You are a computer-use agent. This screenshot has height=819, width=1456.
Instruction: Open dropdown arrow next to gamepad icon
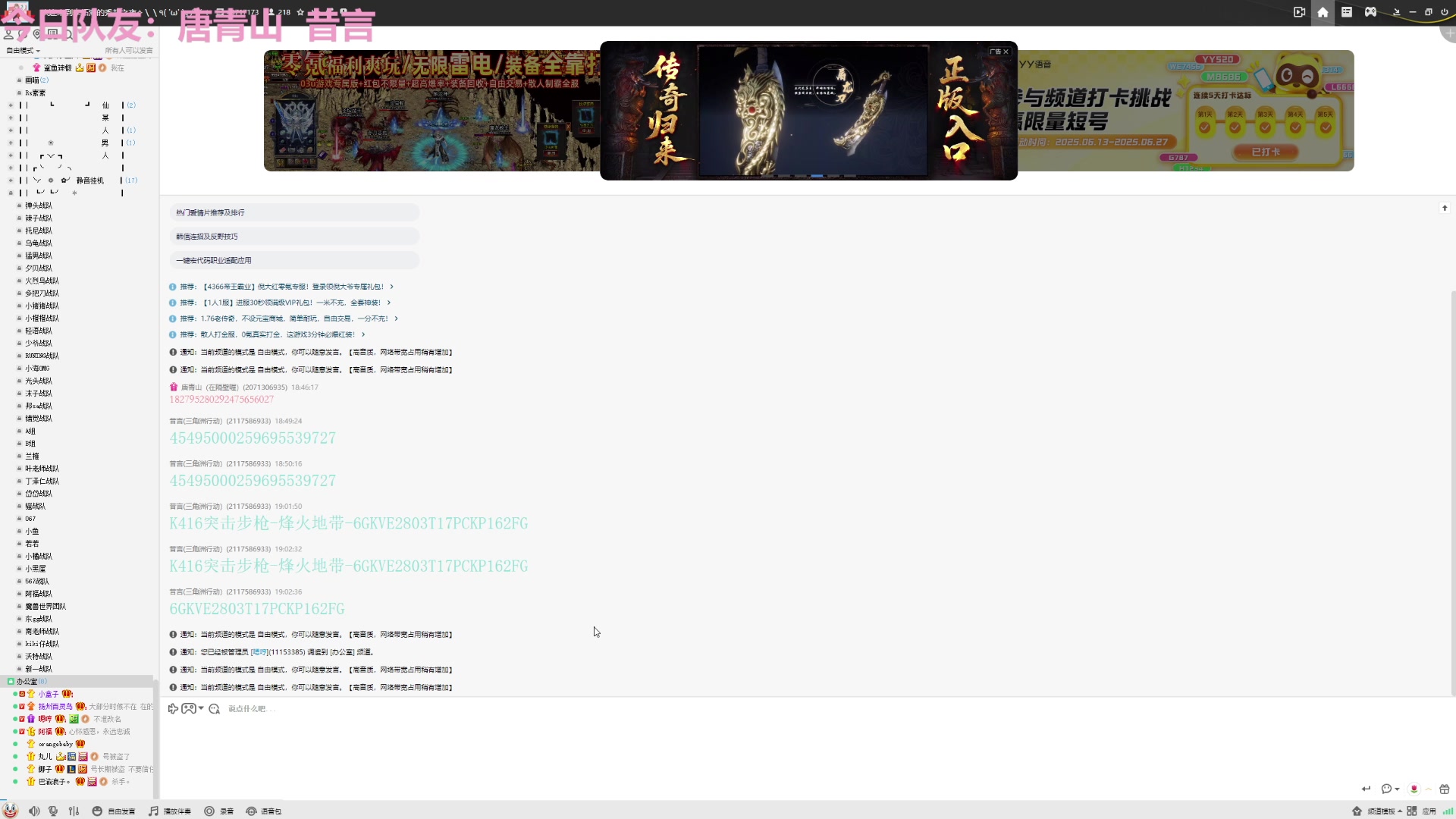point(201,708)
